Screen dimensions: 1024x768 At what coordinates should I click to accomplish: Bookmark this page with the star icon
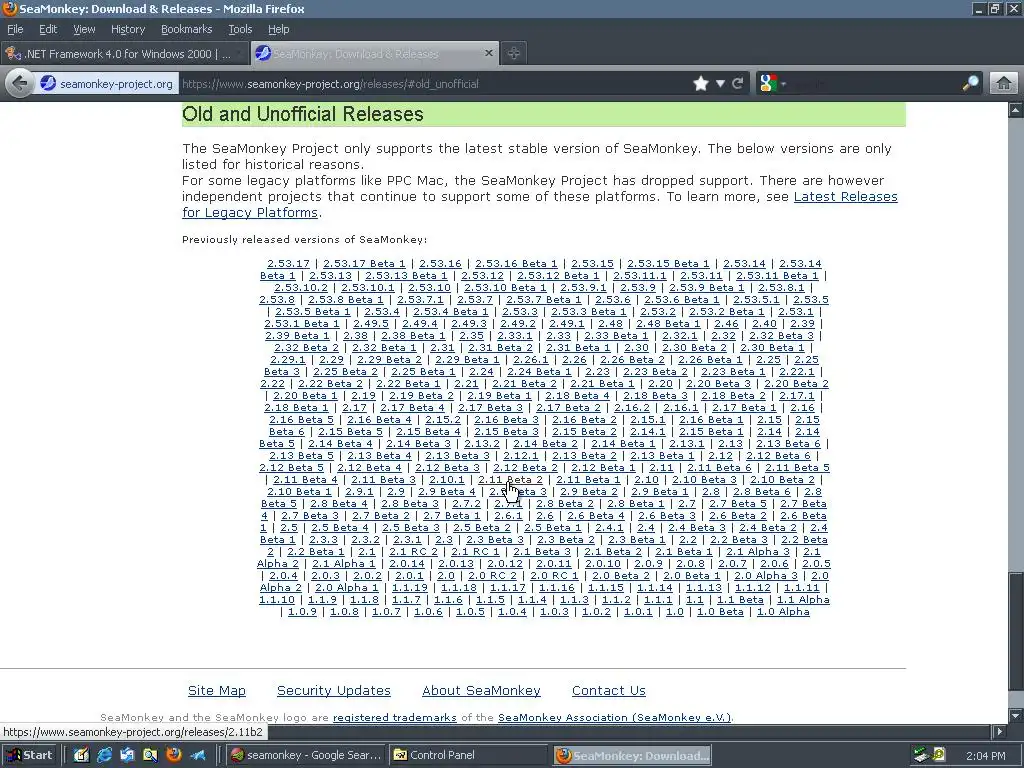click(701, 84)
